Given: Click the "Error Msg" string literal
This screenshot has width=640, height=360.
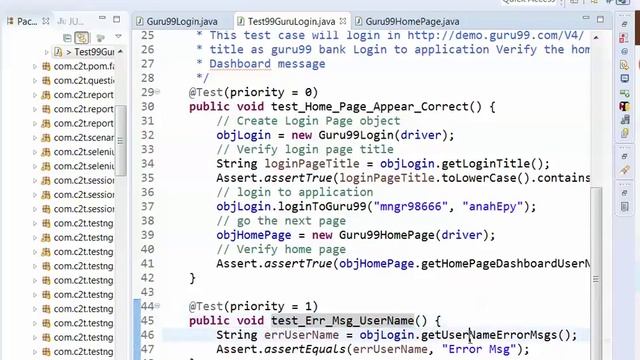Looking at the screenshot, I should click(x=479, y=350).
